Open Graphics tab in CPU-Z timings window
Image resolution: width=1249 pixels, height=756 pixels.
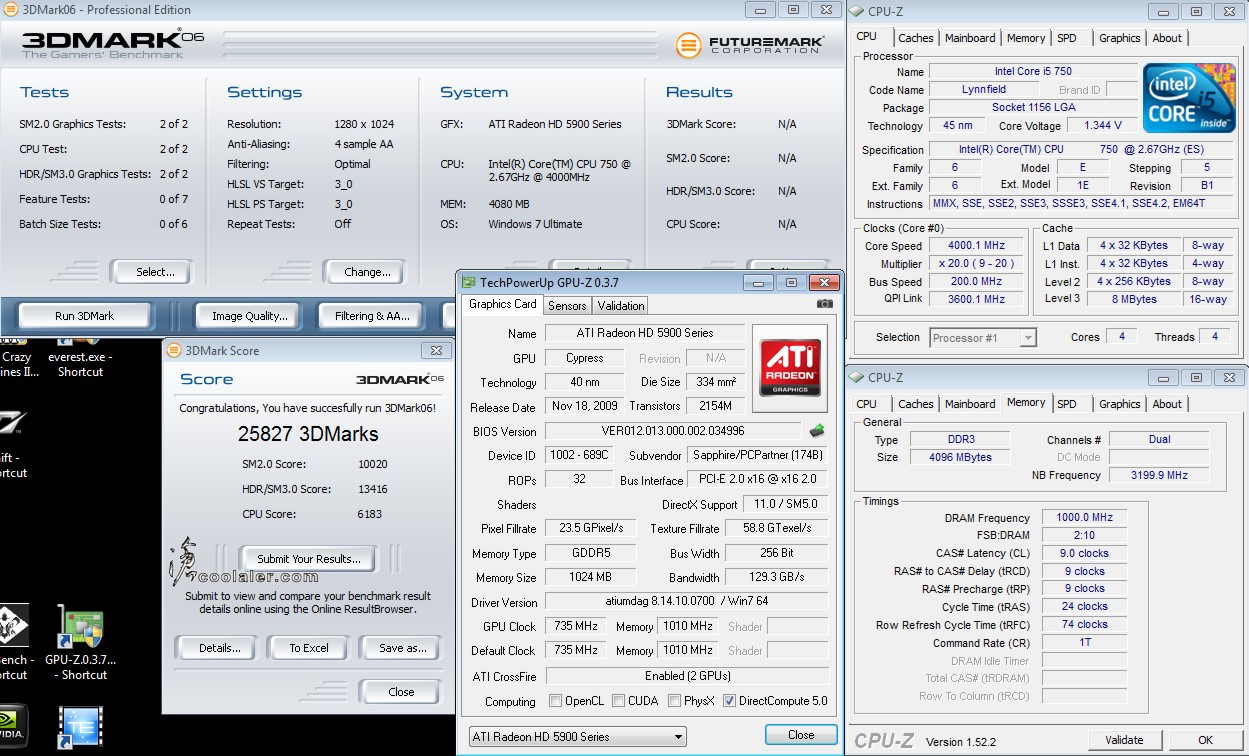[x=1119, y=404]
